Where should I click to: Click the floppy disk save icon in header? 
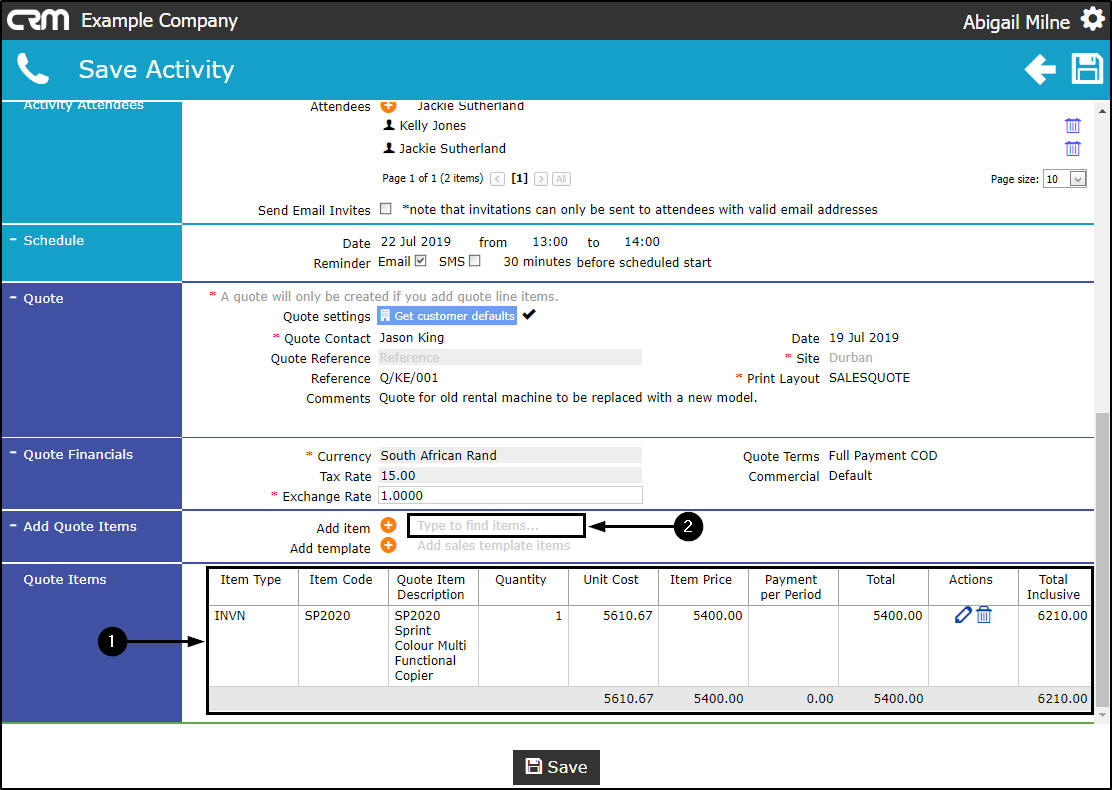pos(1087,69)
